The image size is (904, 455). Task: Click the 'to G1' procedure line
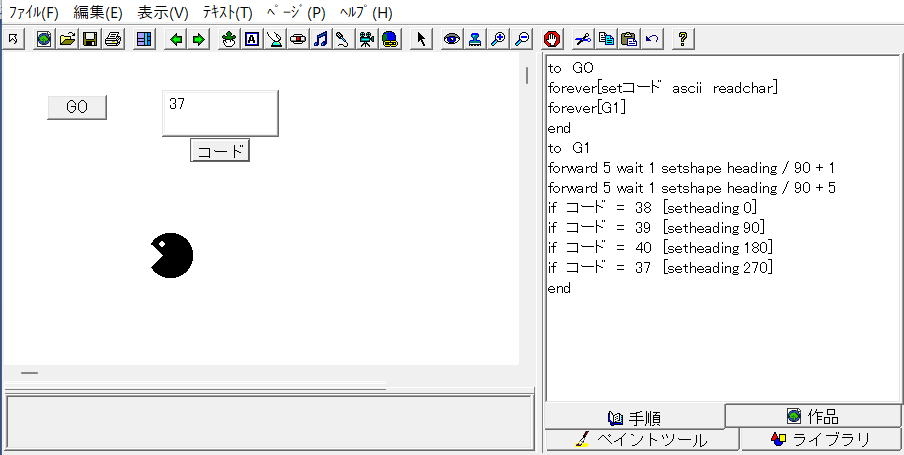coord(569,148)
